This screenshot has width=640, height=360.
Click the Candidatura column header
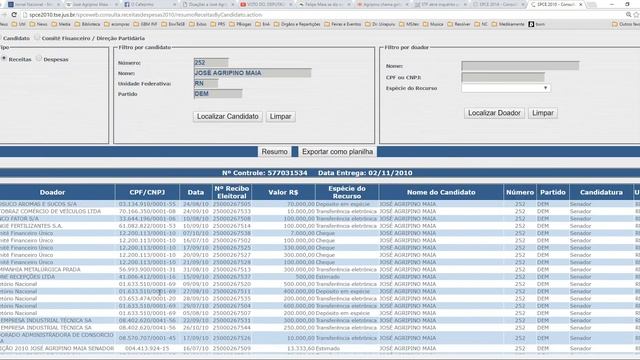coord(601,192)
